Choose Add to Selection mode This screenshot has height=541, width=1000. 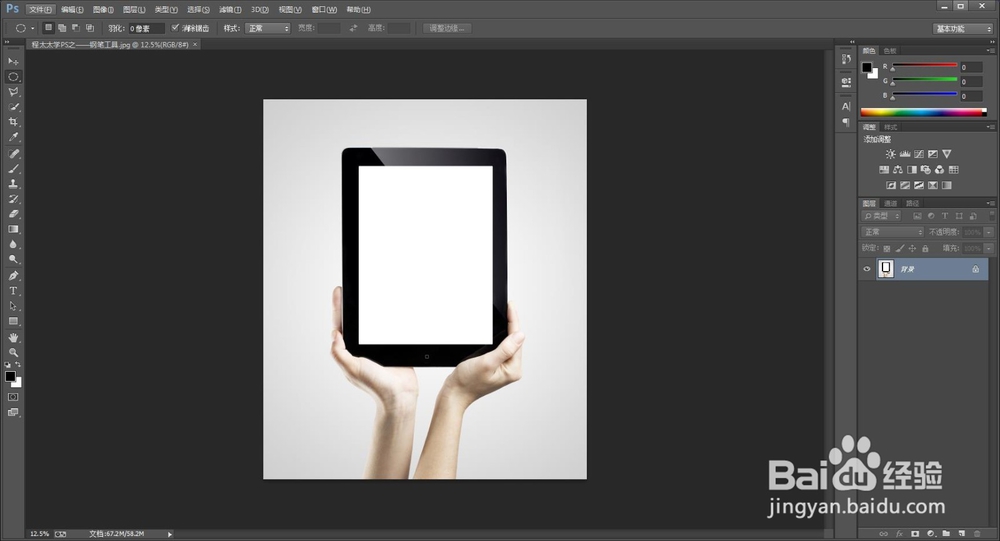pos(62,28)
